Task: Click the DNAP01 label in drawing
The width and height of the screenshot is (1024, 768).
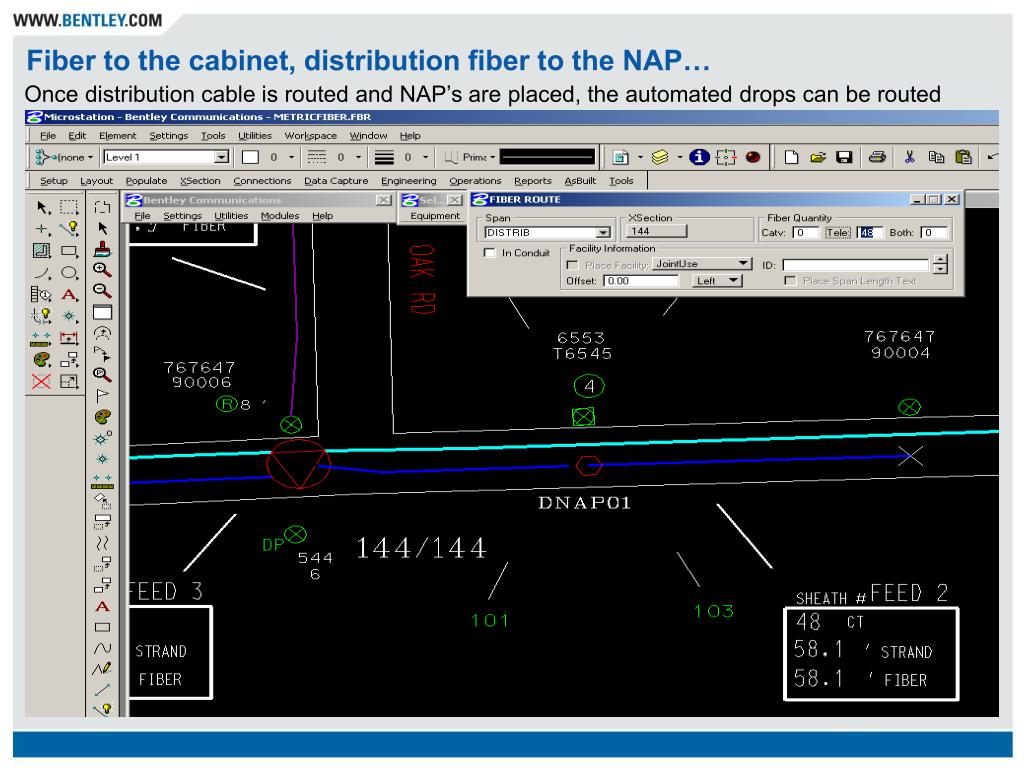Action: [584, 503]
